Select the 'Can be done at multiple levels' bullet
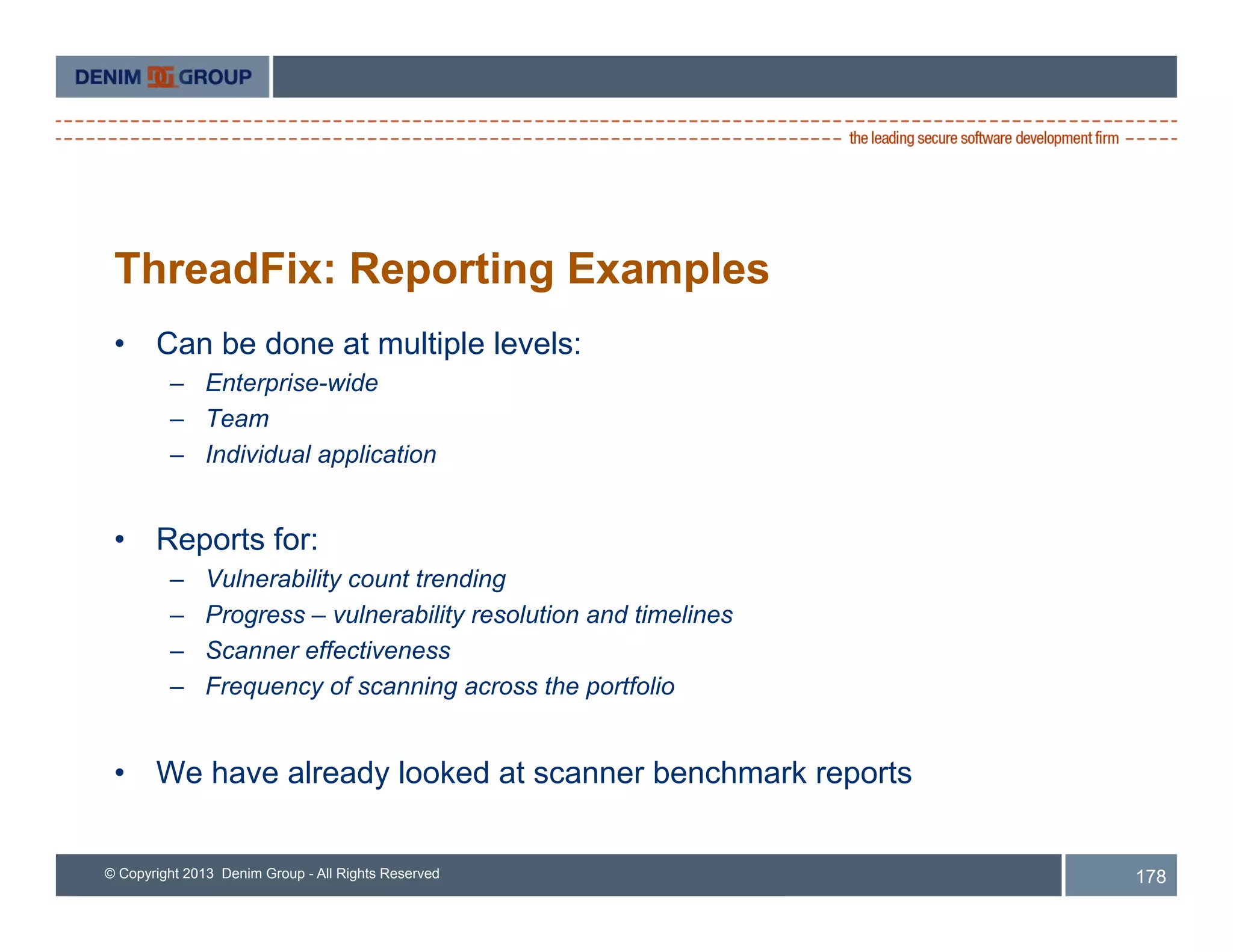Image resolution: width=1233 pixels, height=952 pixels. click(368, 344)
